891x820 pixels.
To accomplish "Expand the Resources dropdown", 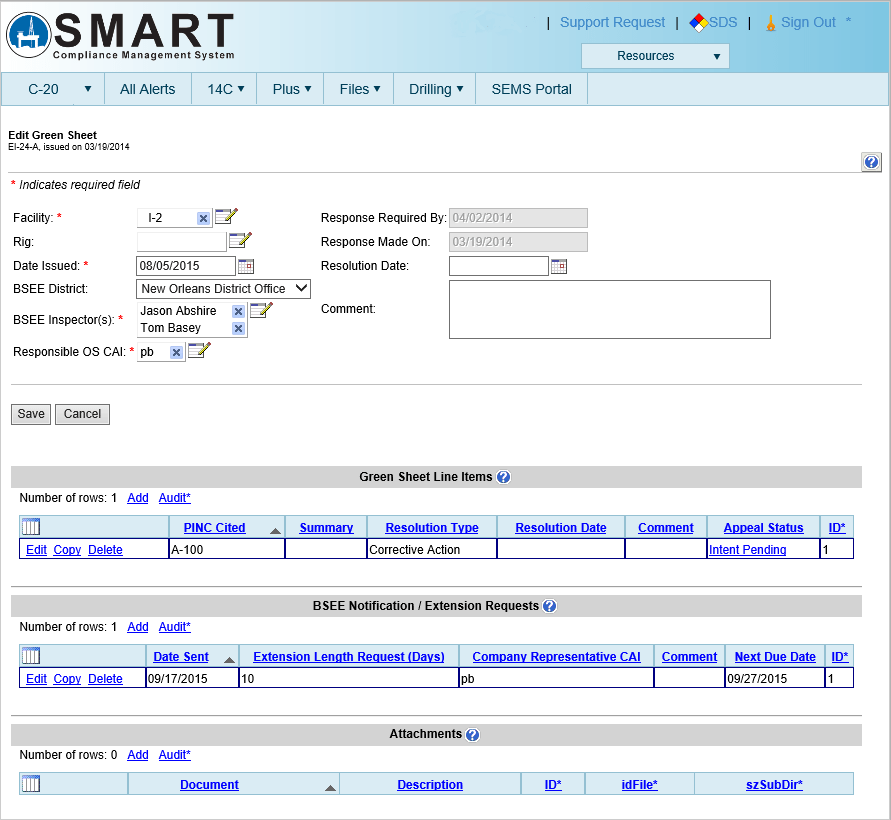I will [x=655, y=56].
